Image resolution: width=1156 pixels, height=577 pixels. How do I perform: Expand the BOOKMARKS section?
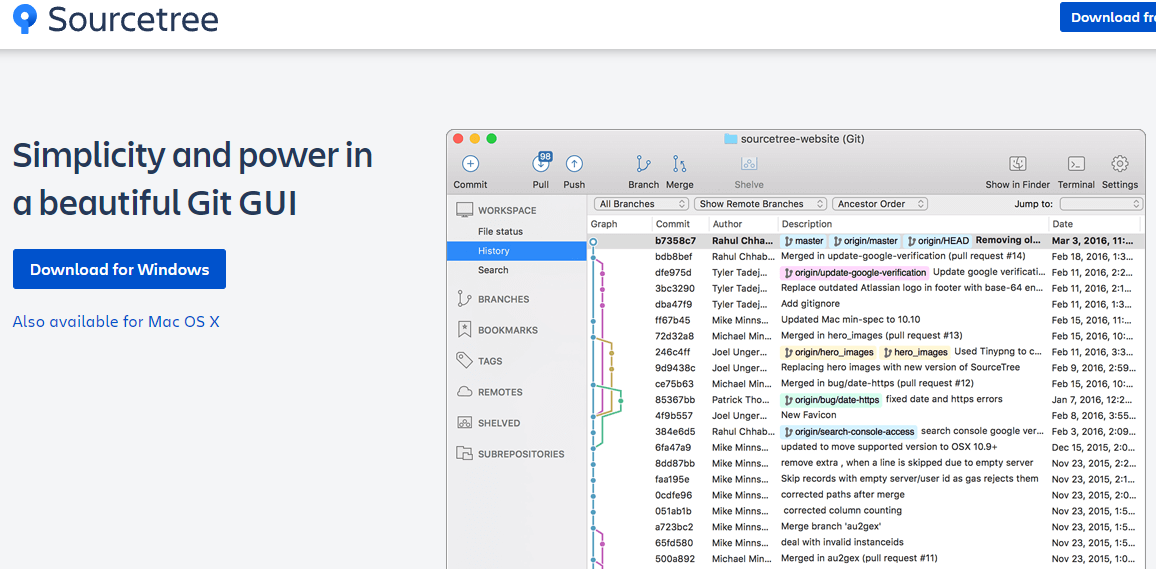(507, 330)
